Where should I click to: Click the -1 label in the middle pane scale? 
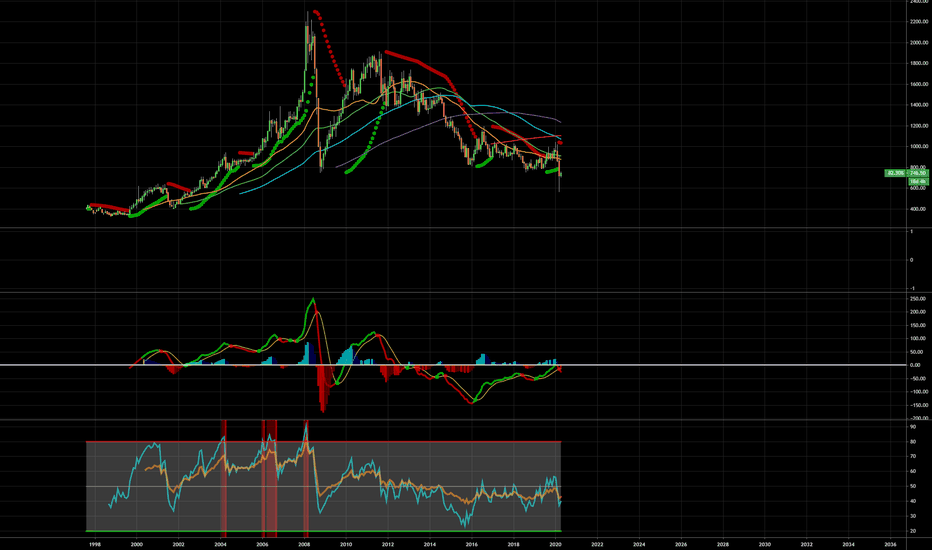(x=912, y=288)
